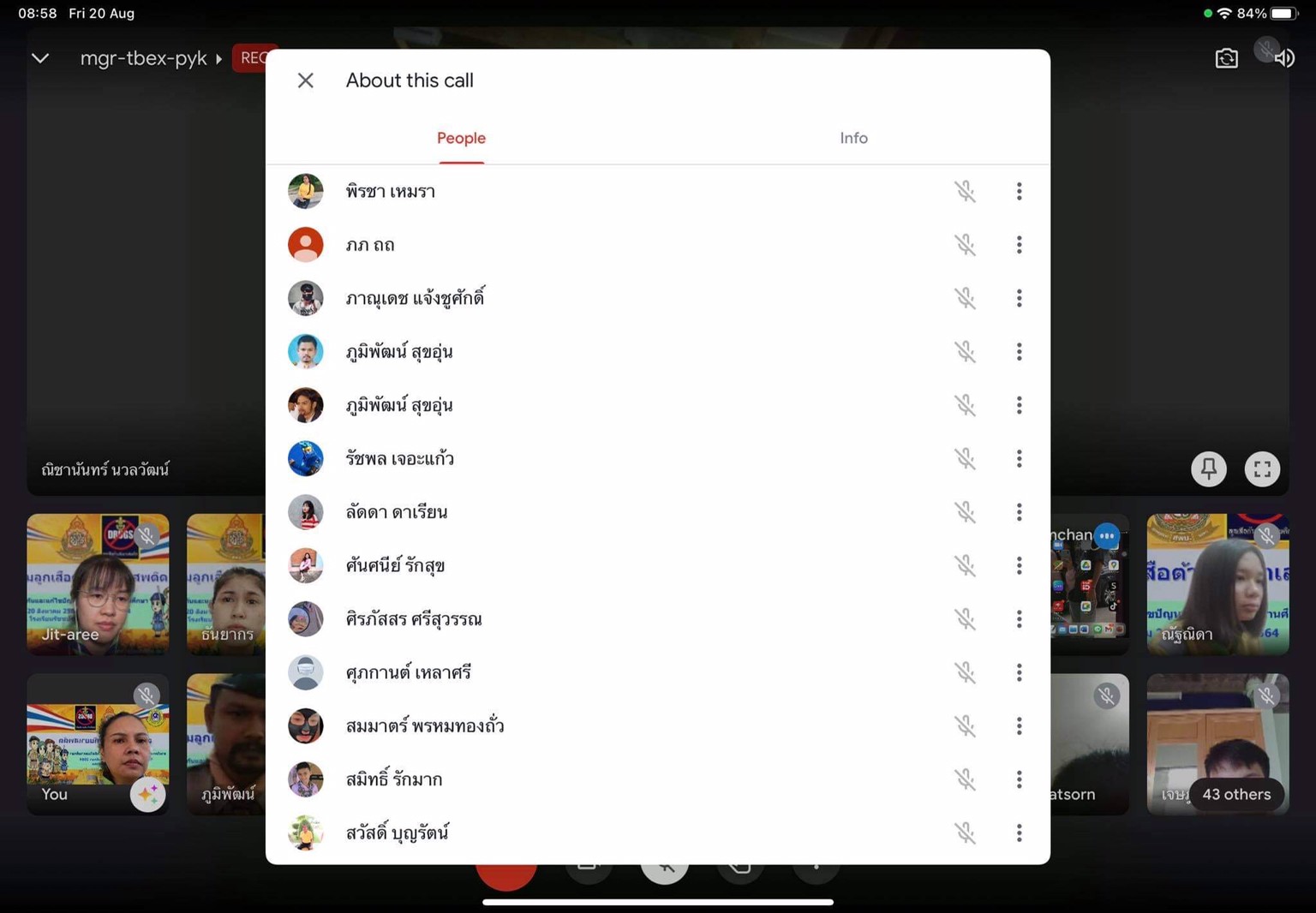The height and width of the screenshot is (913, 1316).
Task: Flip camera using the switch camera icon
Action: [x=1226, y=58]
